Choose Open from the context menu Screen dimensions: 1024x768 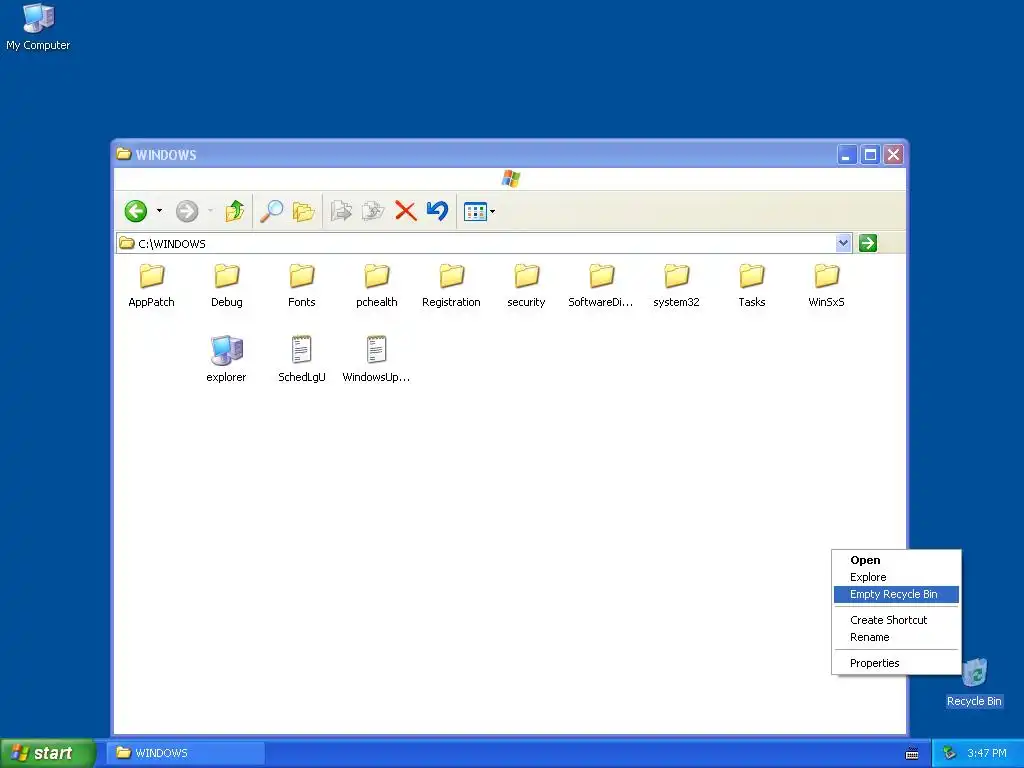[896, 560]
